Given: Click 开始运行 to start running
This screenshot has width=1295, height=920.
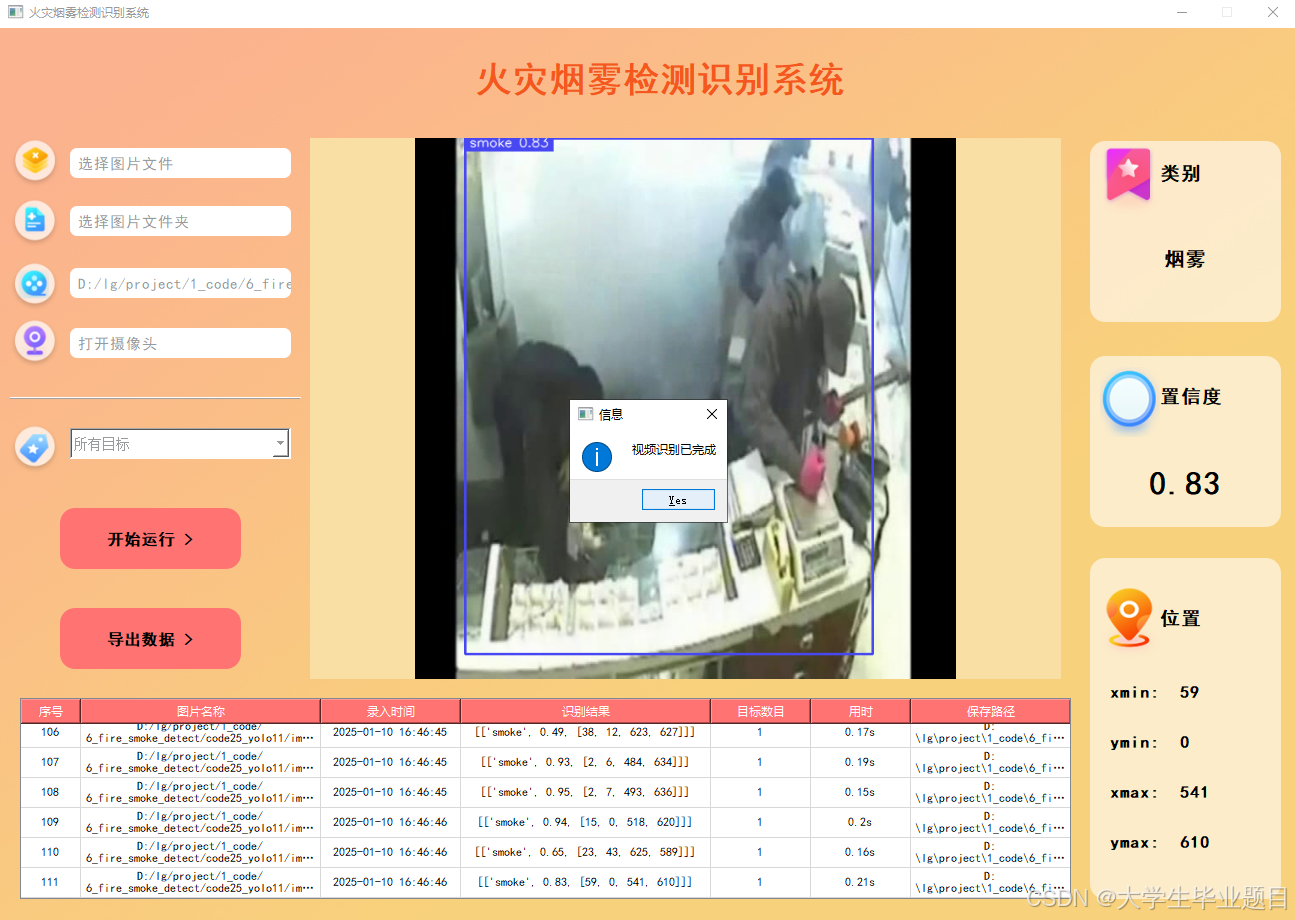Looking at the screenshot, I should pos(150,538).
